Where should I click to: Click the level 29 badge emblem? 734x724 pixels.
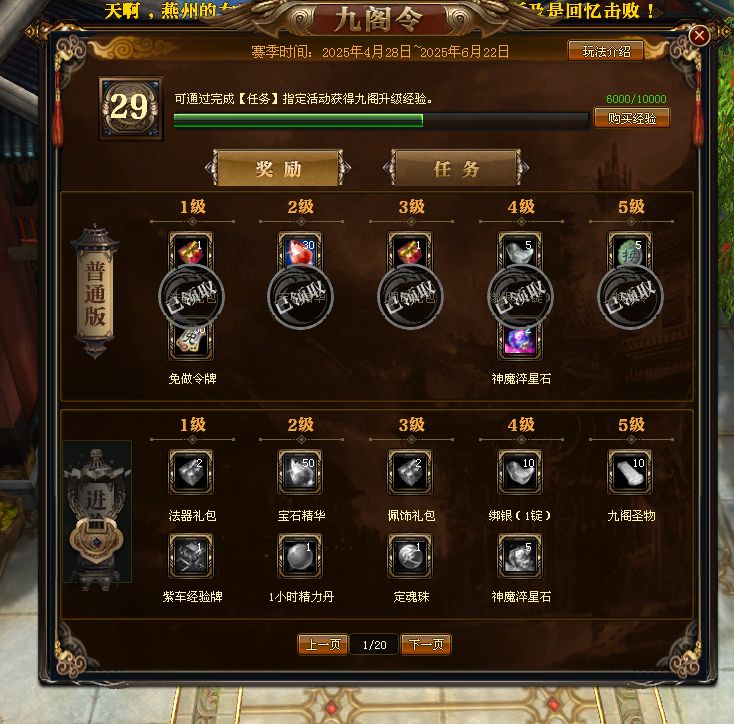click(131, 108)
